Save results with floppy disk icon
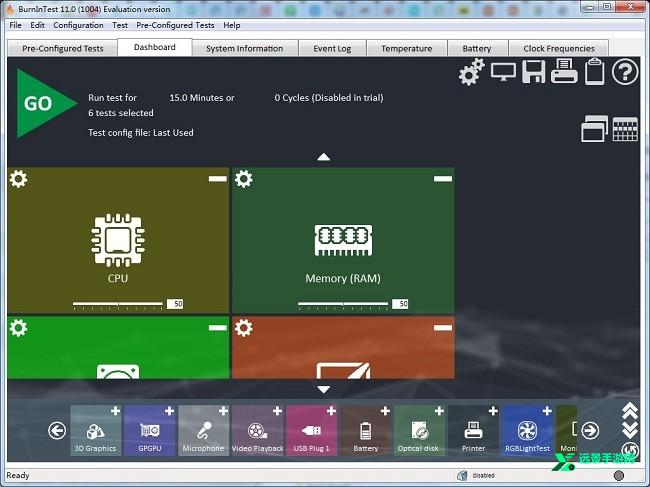 (534, 72)
